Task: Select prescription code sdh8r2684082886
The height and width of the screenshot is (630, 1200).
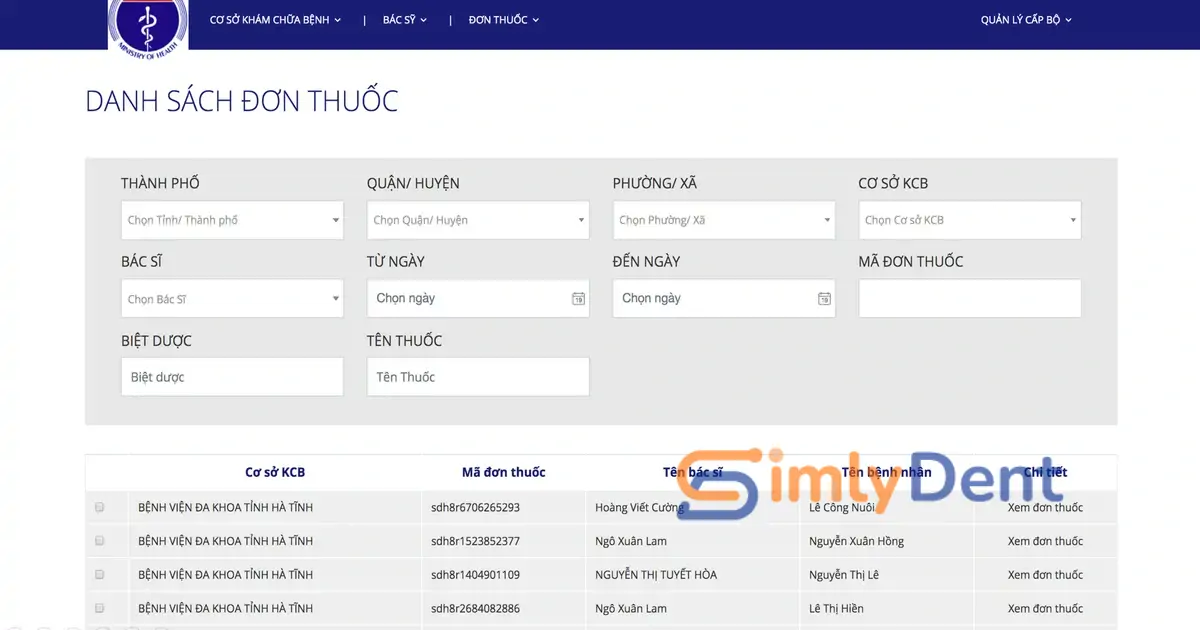Action: click(x=476, y=608)
